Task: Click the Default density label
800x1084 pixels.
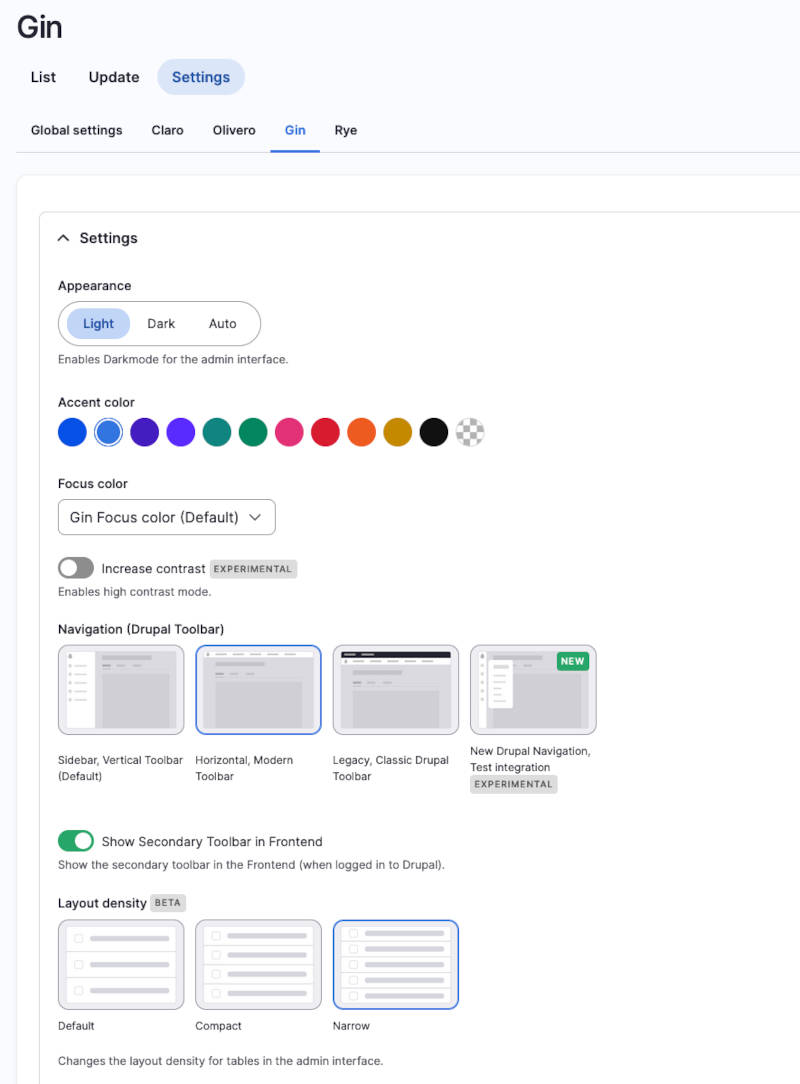Action: point(76,1026)
